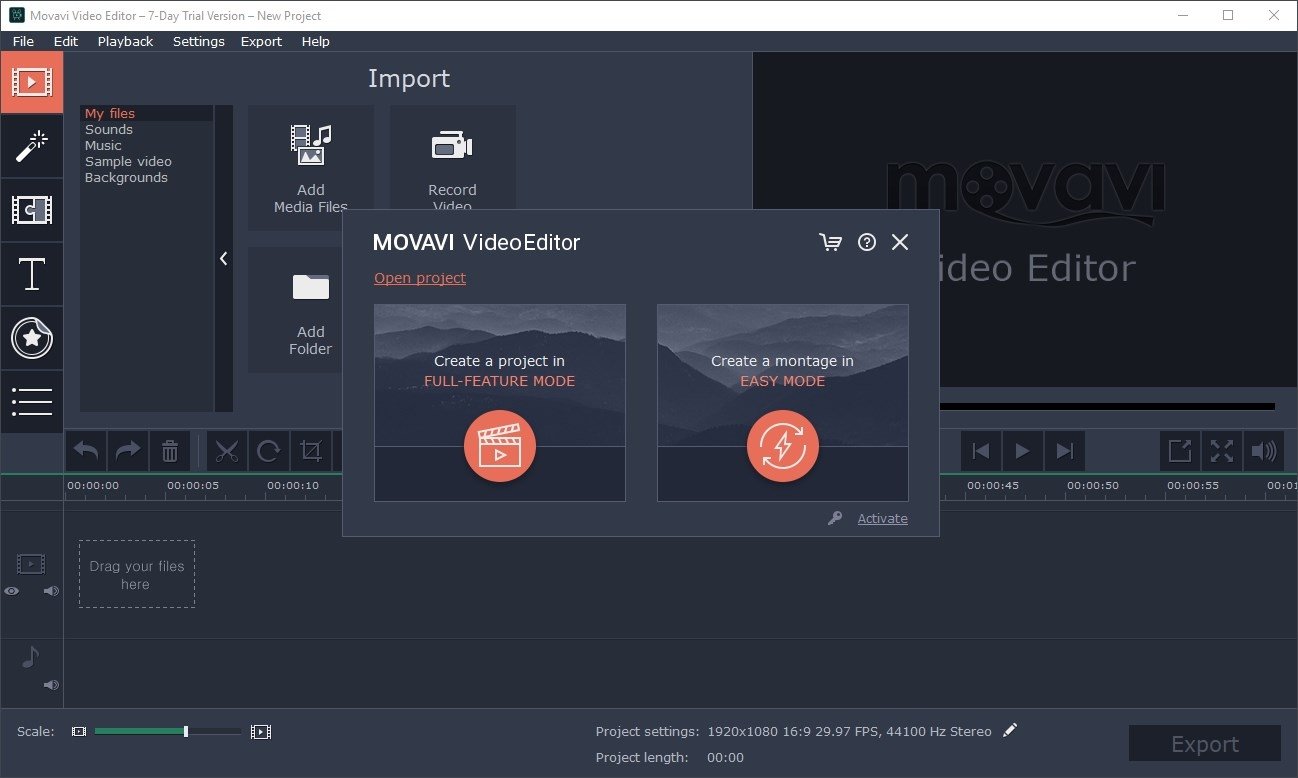
Task: Click the Open project link
Action: pos(420,278)
